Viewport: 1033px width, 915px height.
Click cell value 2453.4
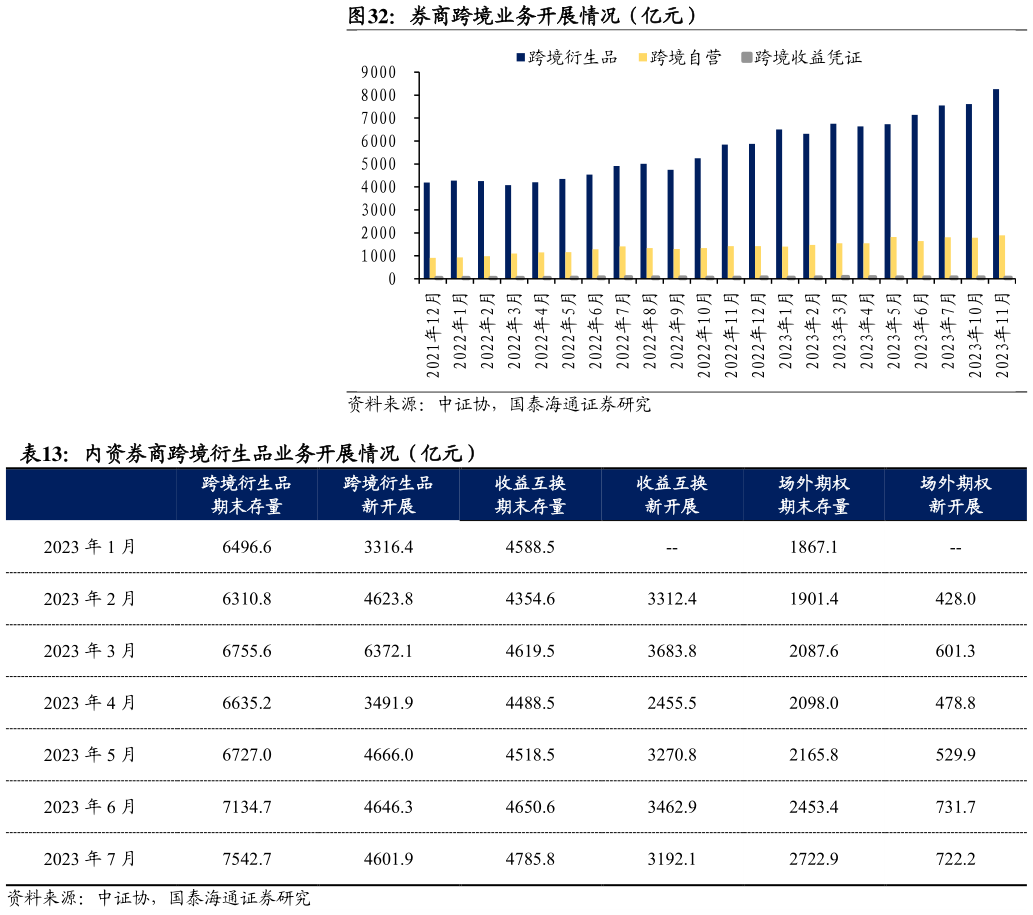click(x=814, y=808)
